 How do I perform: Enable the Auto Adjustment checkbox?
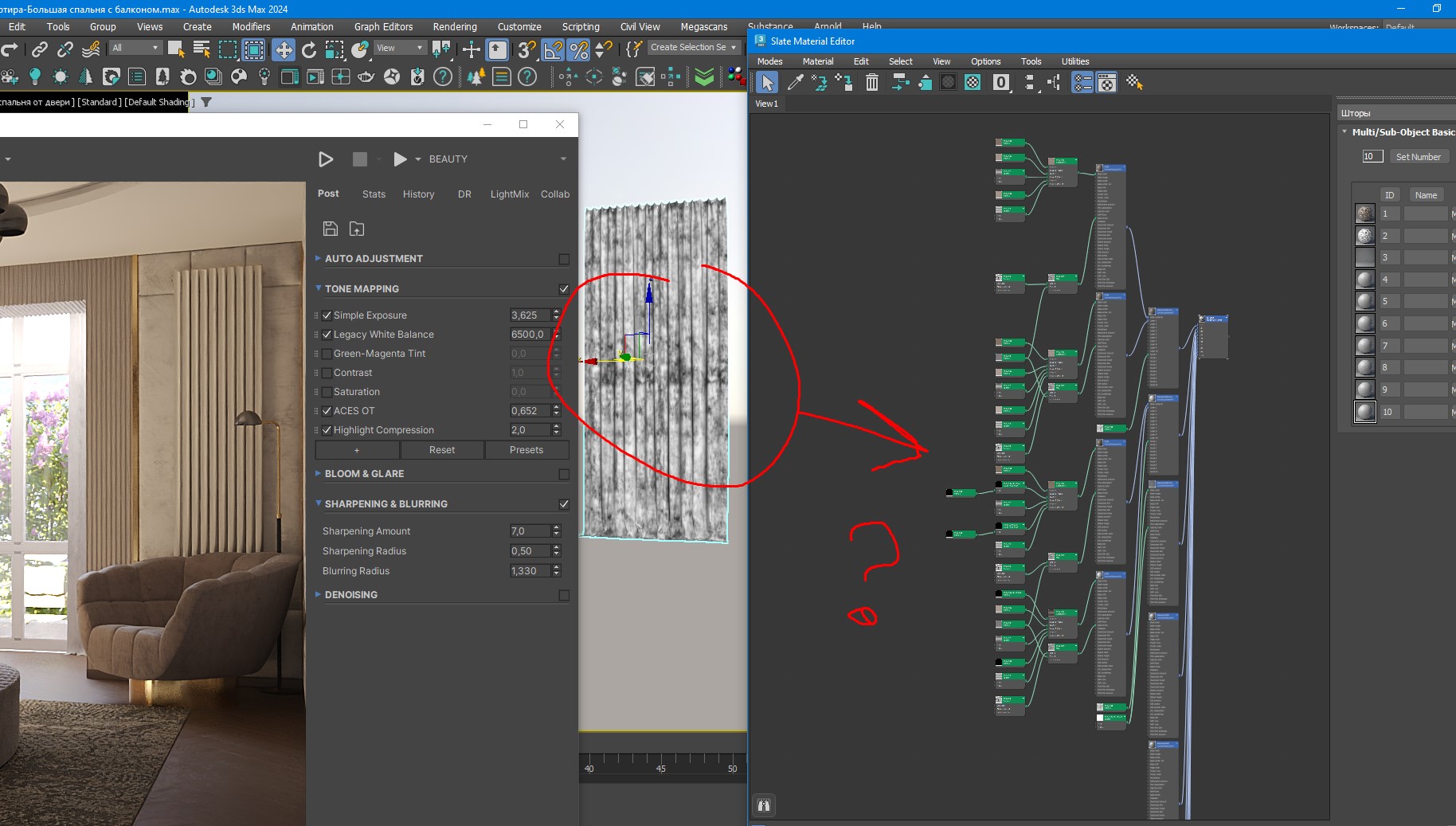click(564, 259)
